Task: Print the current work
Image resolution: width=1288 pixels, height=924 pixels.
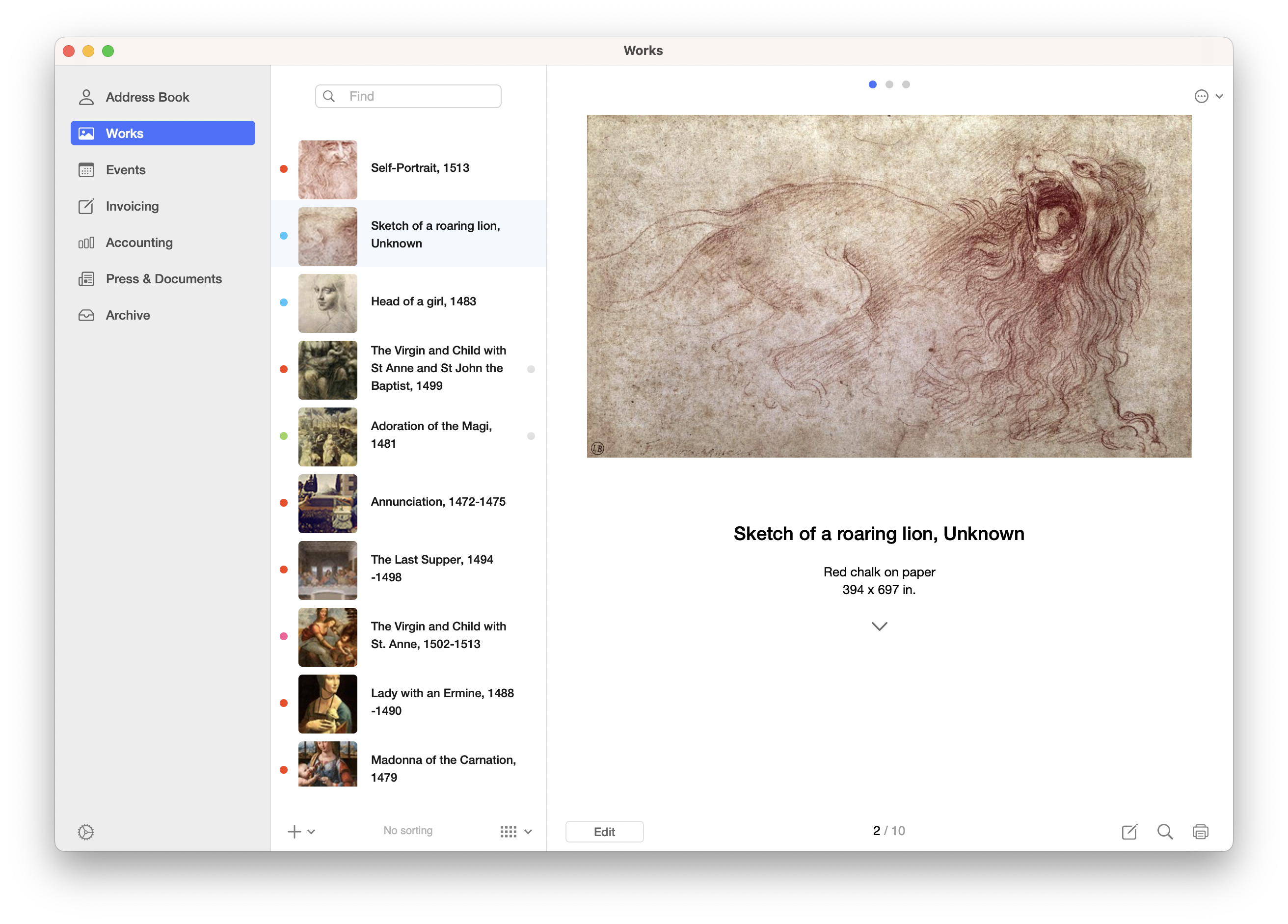Action: click(x=1201, y=831)
